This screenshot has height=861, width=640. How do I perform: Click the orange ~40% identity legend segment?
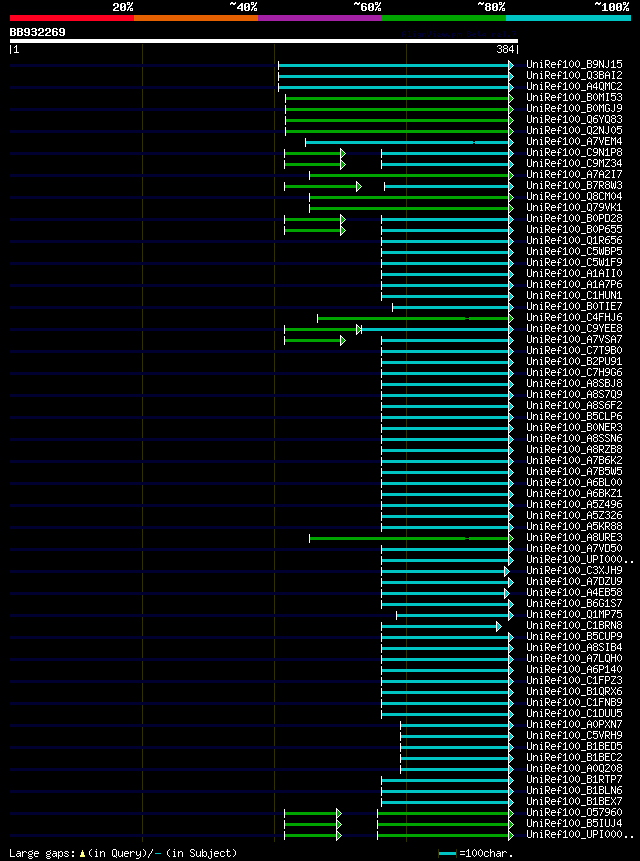[x=196, y=18]
